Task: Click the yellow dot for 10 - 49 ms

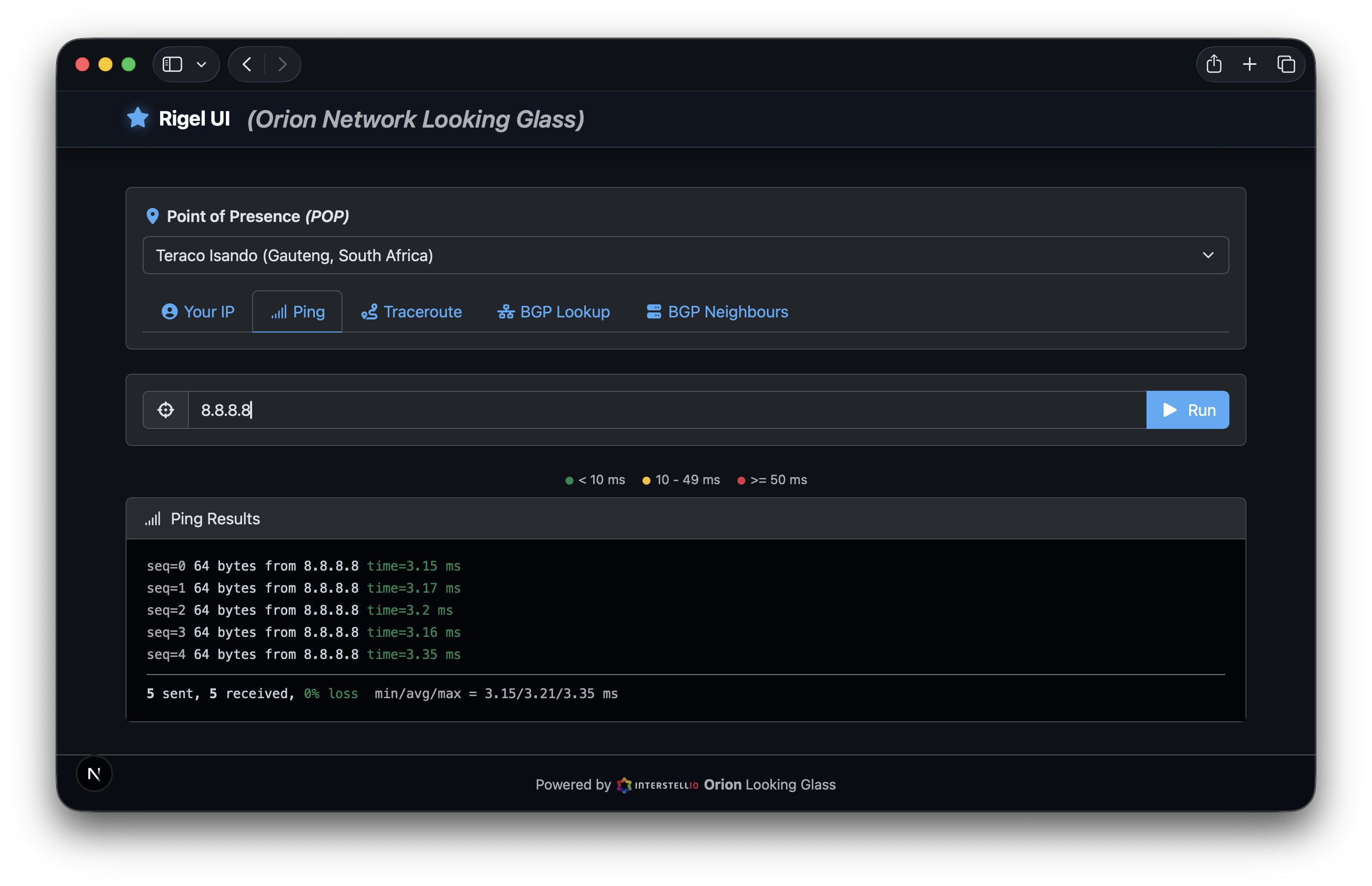Action: (647, 480)
